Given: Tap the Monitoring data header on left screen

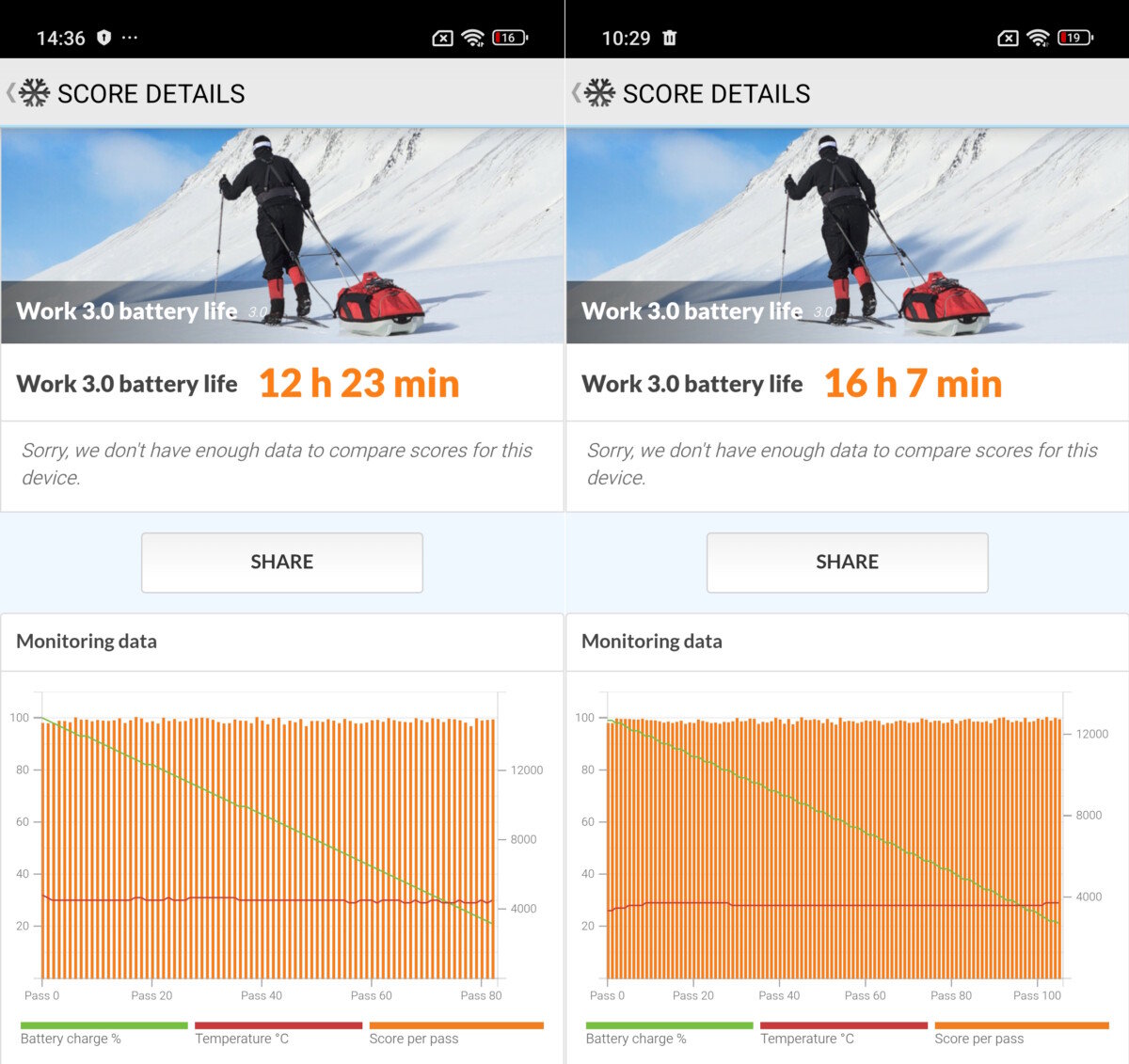Looking at the screenshot, I should pos(87,642).
